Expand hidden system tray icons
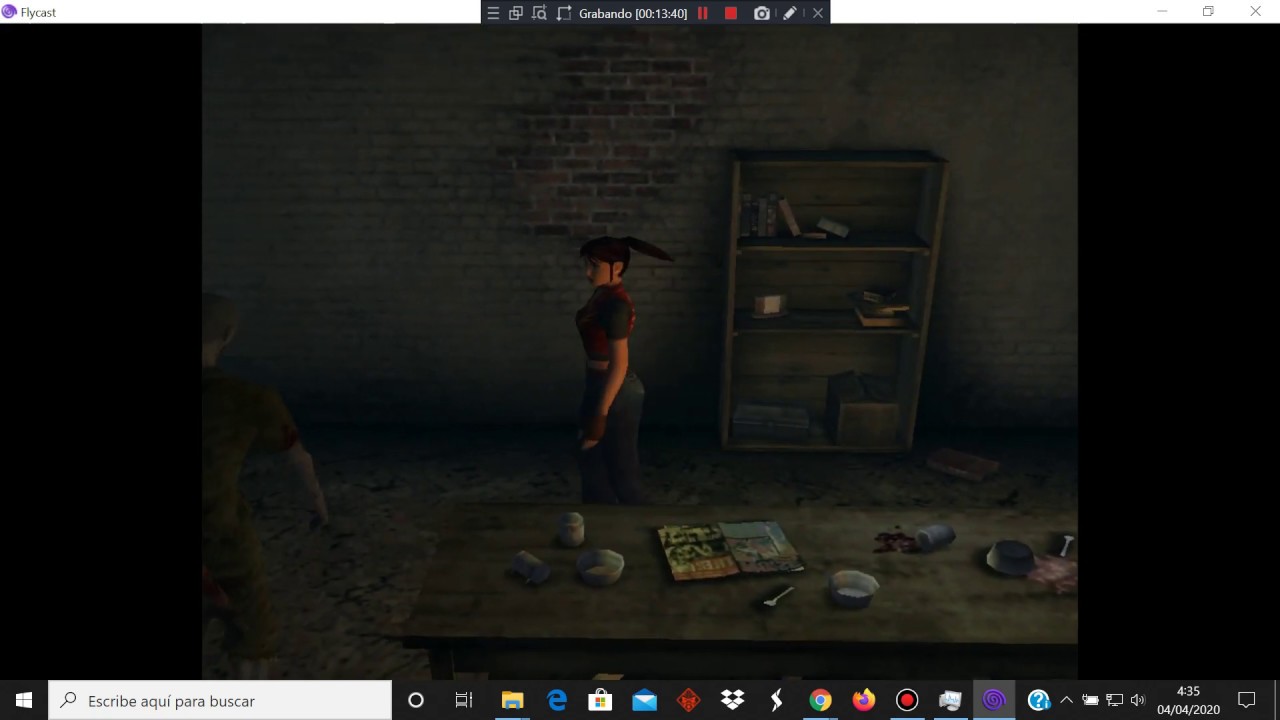The height and width of the screenshot is (720, 1280). click(1066, 701)
